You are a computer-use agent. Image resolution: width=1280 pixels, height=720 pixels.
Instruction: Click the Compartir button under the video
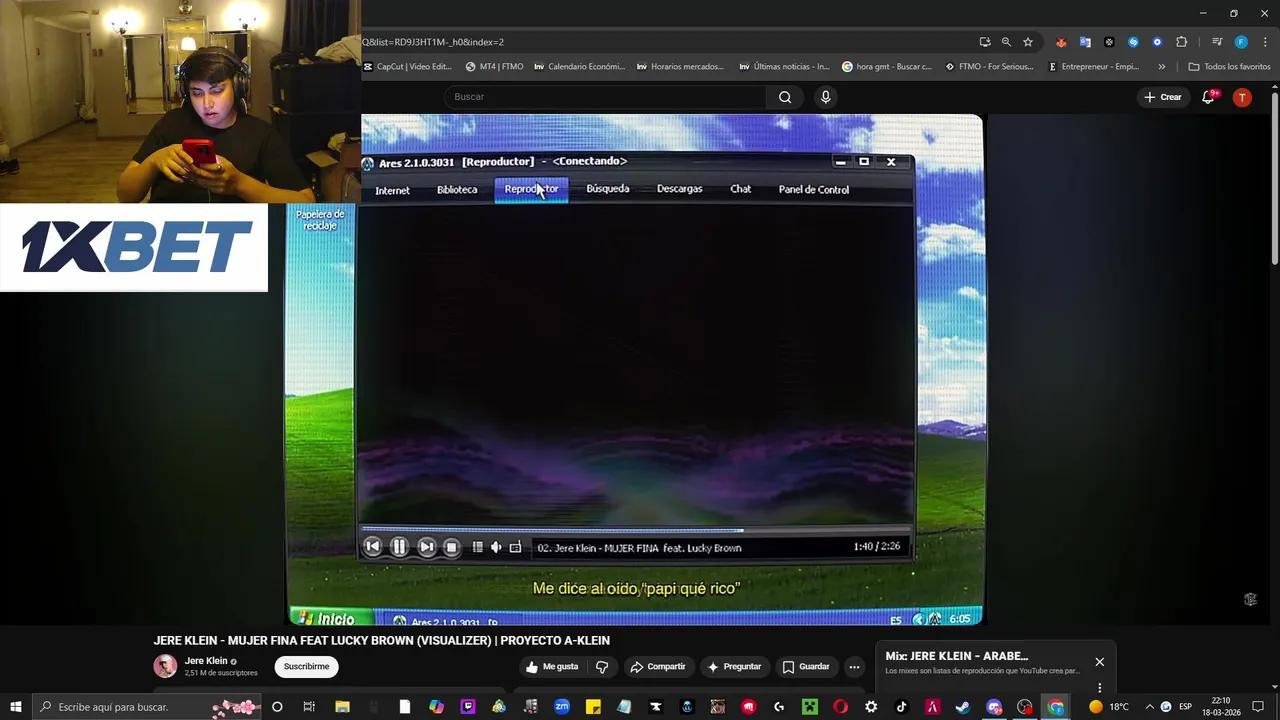(x=659, y=666)
